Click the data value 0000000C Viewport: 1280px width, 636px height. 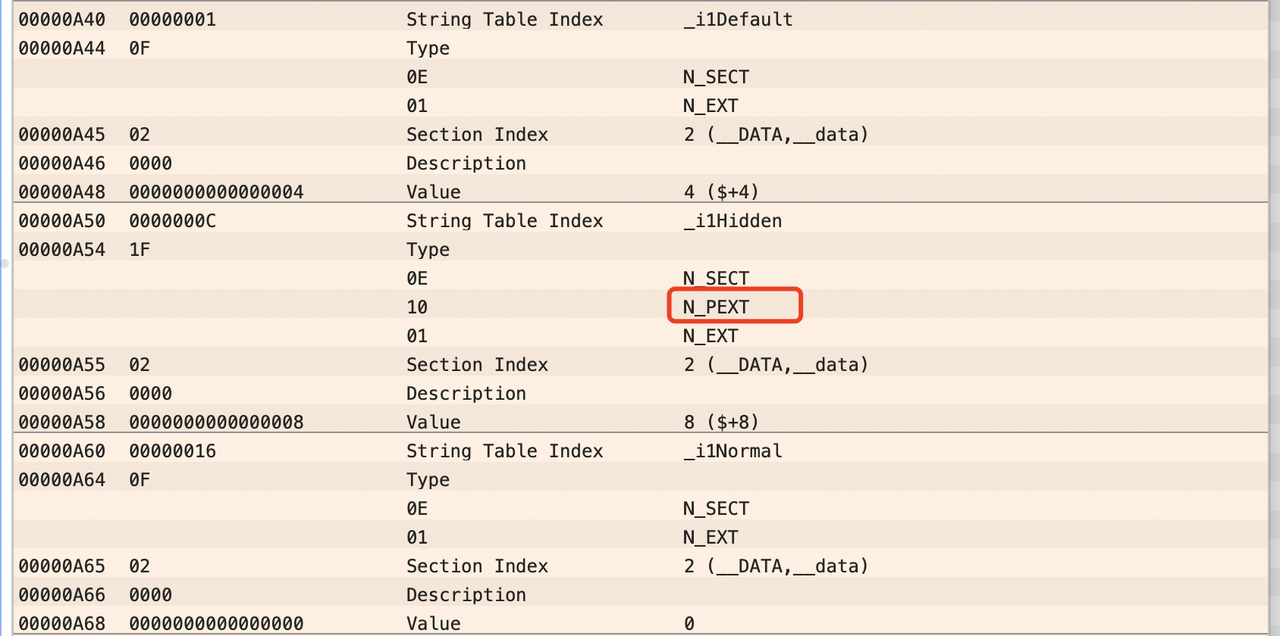[172, 221]
